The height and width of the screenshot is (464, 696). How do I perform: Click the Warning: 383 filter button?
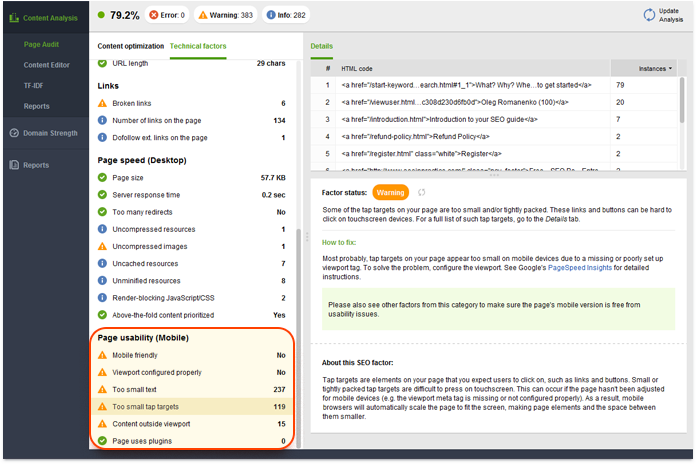tap(226, 15)
